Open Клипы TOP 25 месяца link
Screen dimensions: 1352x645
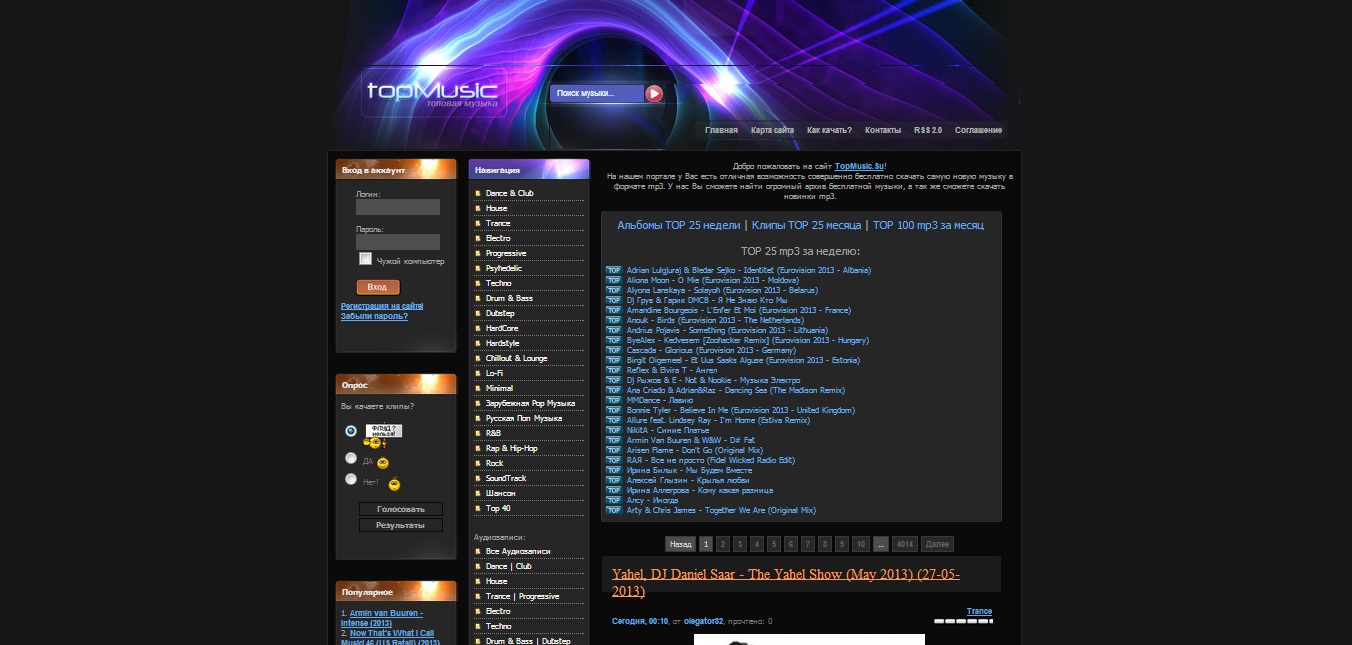coord(805,225)
